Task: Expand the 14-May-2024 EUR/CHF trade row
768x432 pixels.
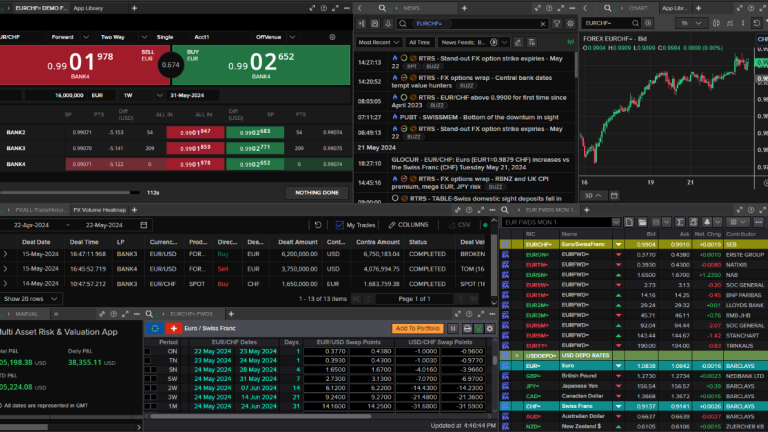Action: point(5,283)
